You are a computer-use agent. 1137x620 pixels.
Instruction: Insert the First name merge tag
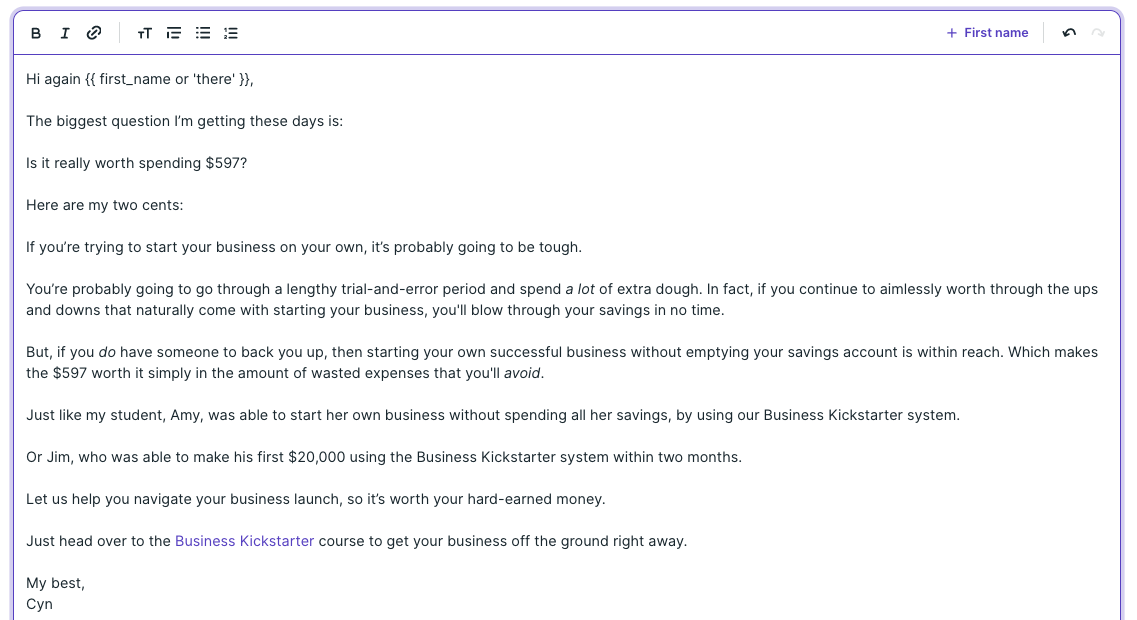coord(987,32)
